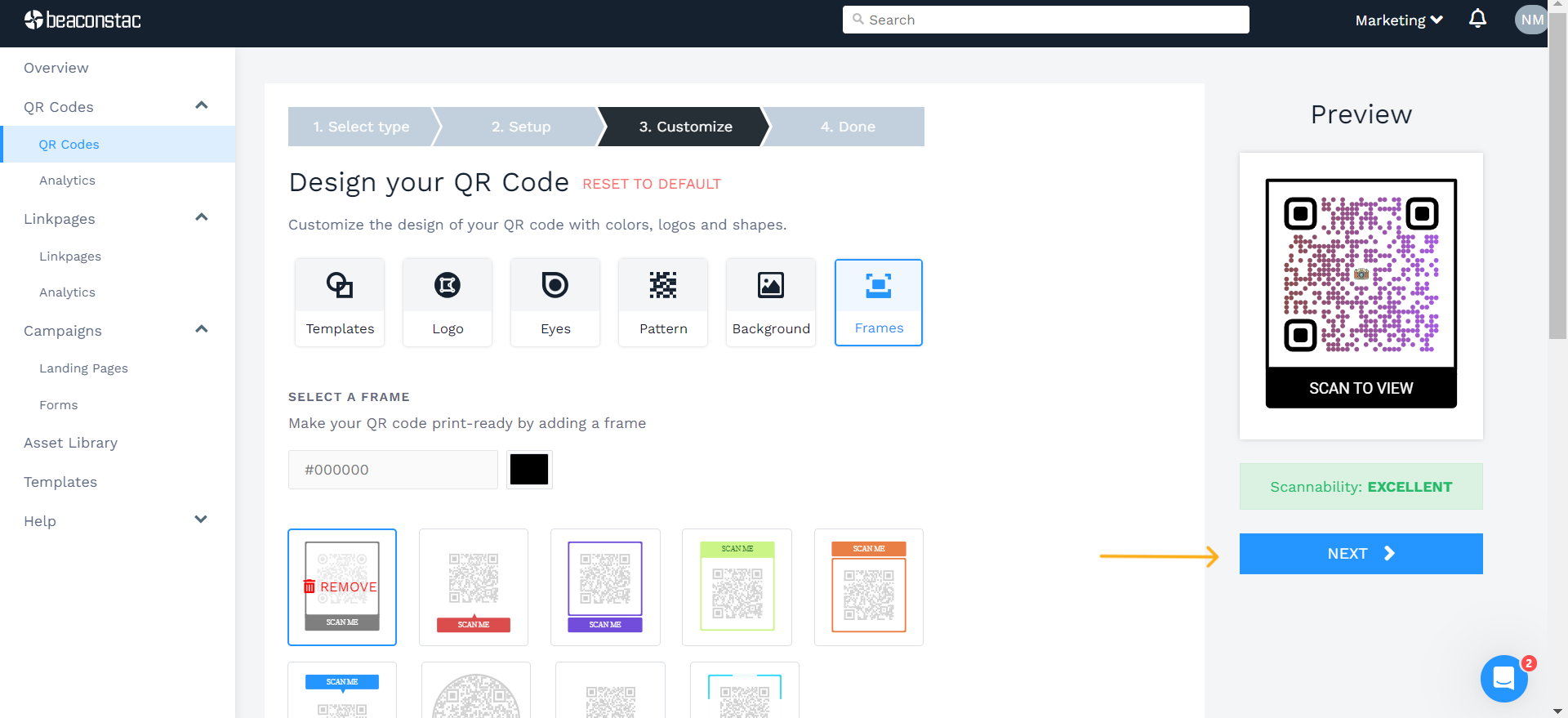
Task: Select the purple bordered frame thumbnail
Action: (605, 587)
